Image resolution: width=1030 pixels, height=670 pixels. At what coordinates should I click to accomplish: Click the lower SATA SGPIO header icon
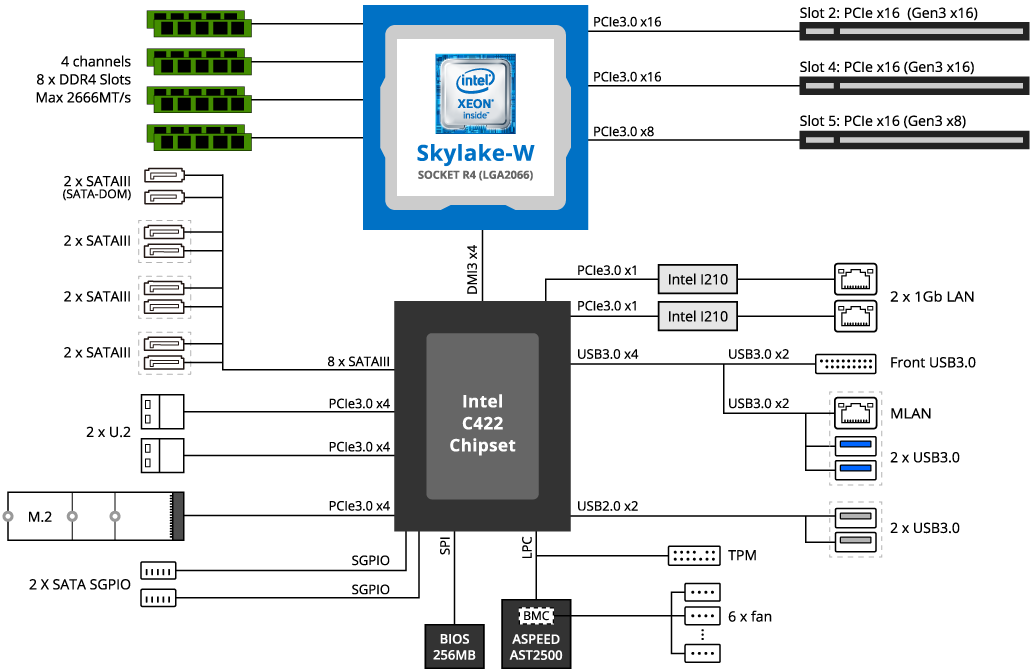click(158, 598)
